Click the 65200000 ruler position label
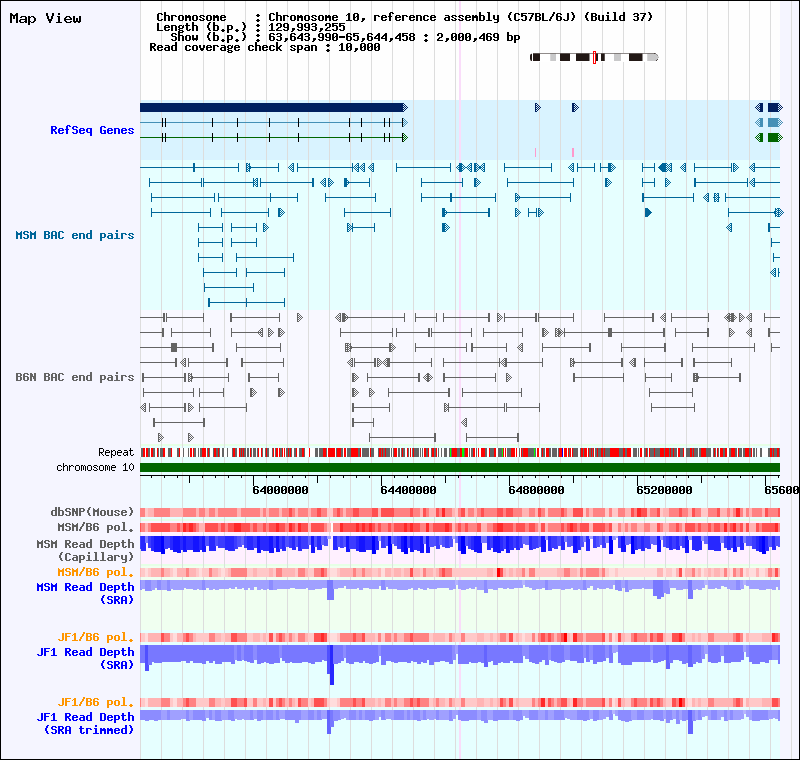800x760 pixels. click(664, 490)
